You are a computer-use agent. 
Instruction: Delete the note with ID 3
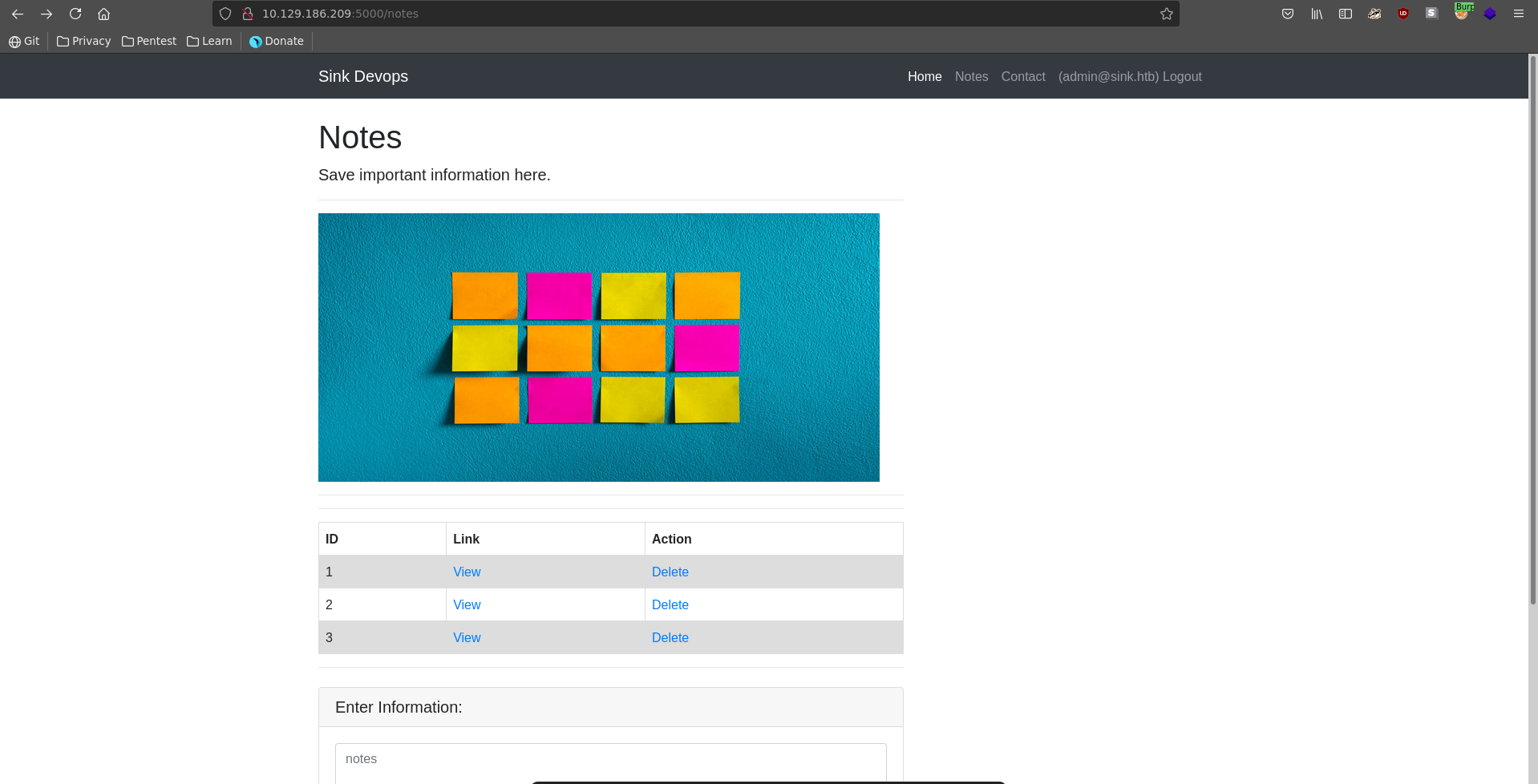click(x=670, y=638)
